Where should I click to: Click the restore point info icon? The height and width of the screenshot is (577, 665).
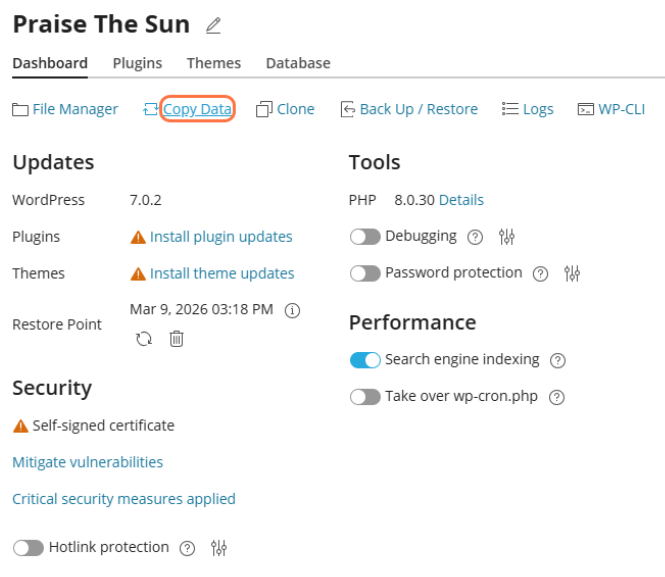pyautogui.click(x=292, y=310)
